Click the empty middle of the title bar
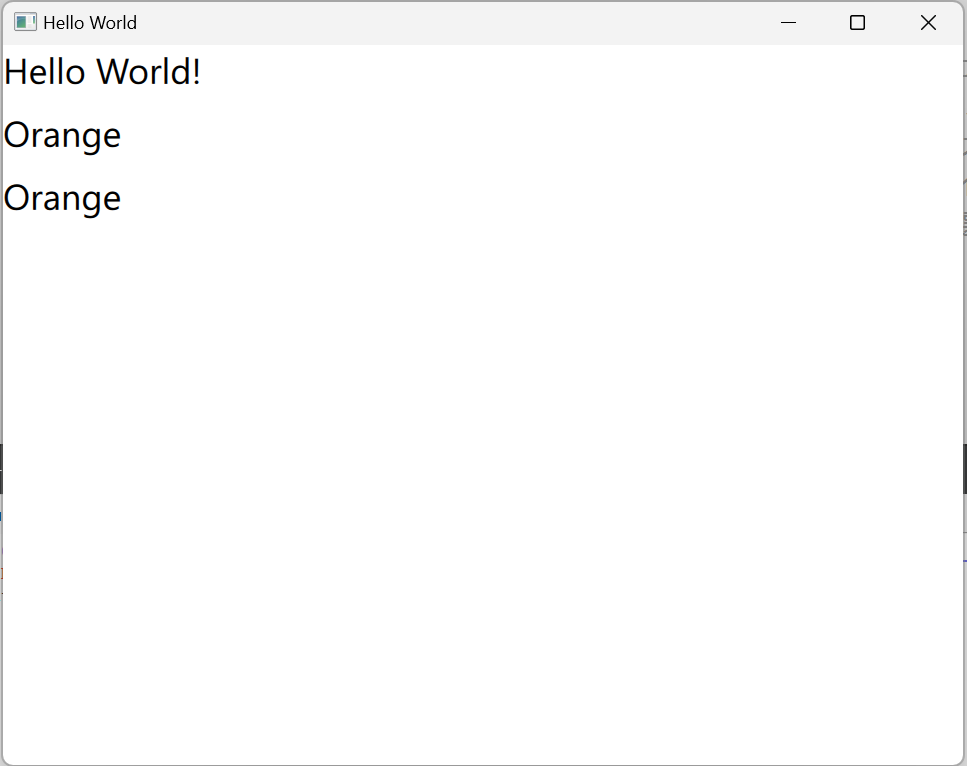Viewport: 967px width, 766px height. (450, 22)
